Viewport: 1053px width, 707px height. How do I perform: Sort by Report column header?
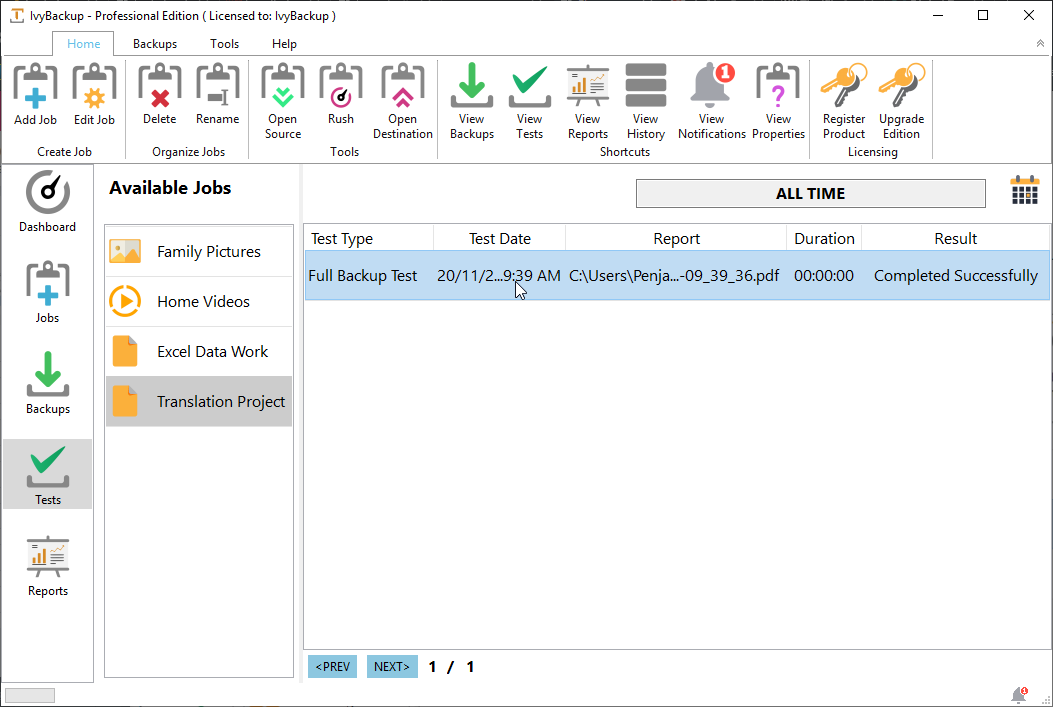coord(676,238)
